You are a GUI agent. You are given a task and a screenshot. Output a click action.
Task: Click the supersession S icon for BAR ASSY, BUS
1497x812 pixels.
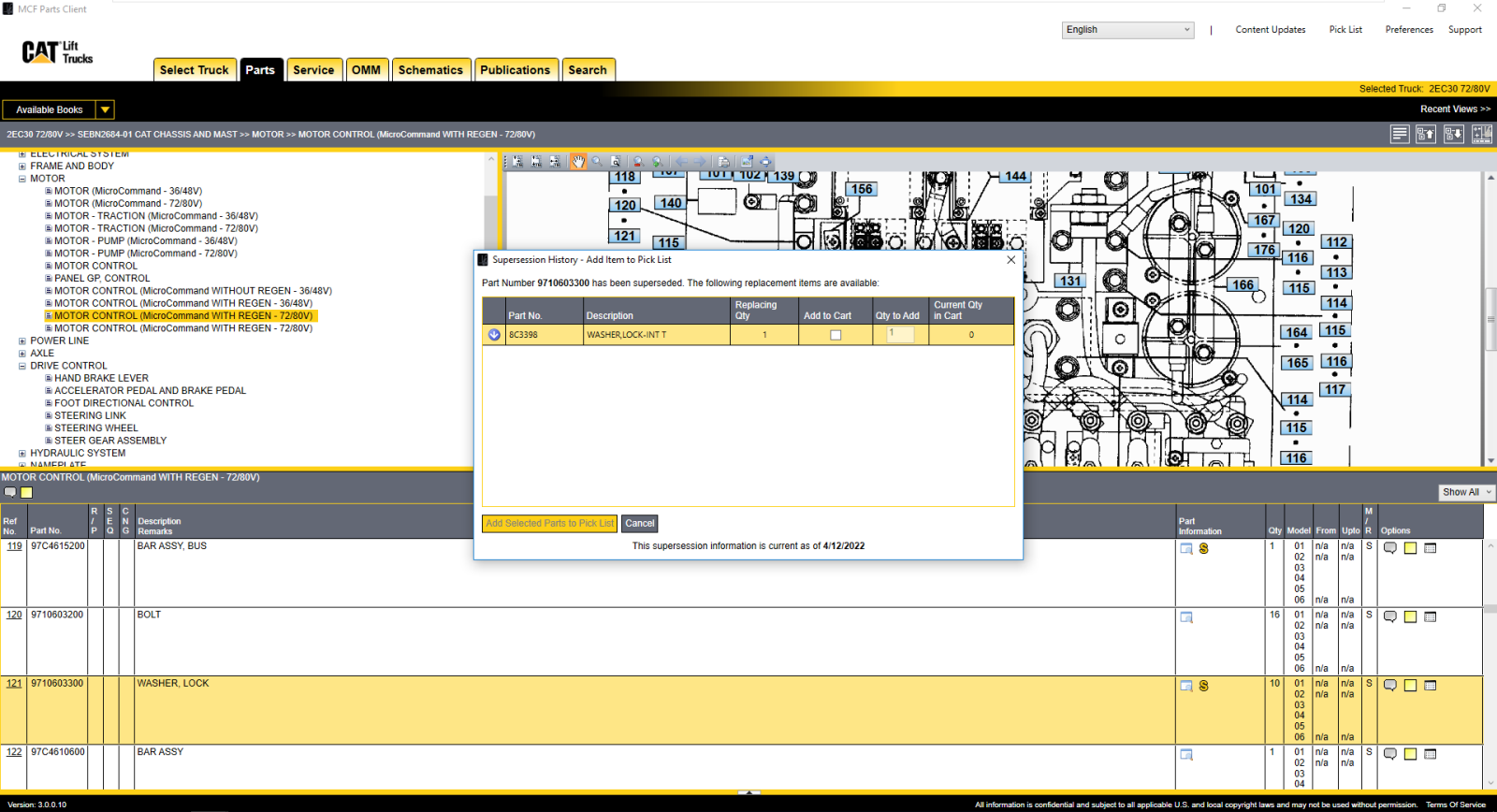(x=1203, y=548)
